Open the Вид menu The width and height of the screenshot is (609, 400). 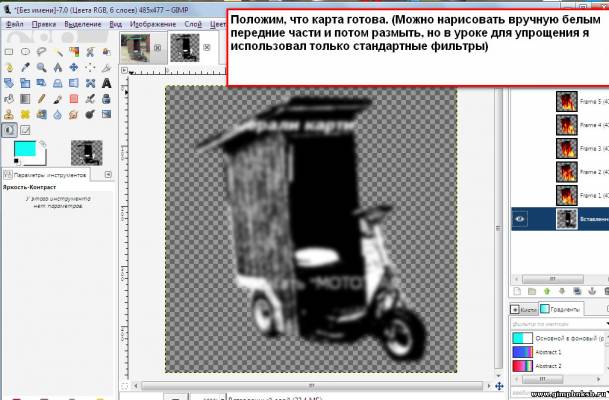(x=115, y=24)
